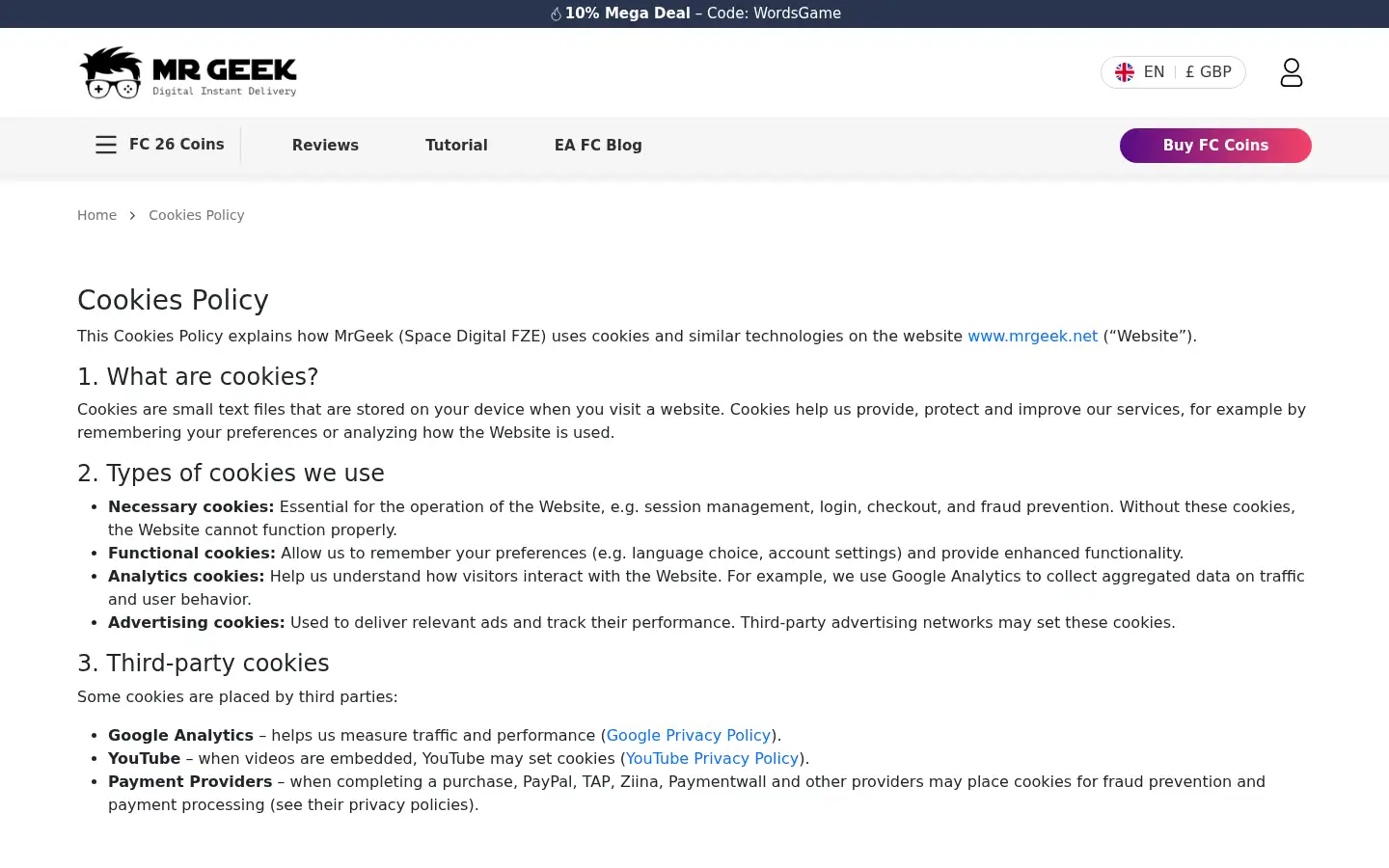Click the 'Payment Providers' label
This screenshot has height=868, width=1389.
[x=190, y=781]
